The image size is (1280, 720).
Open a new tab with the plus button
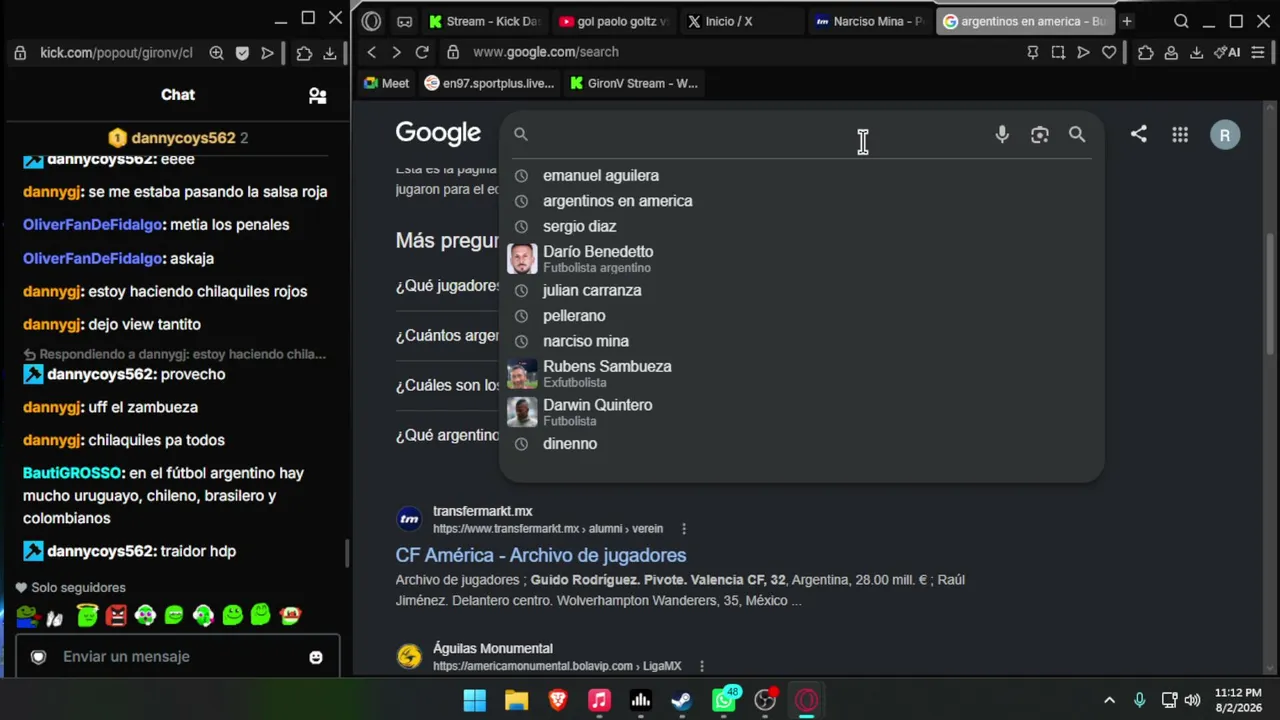click(1127, 21)
